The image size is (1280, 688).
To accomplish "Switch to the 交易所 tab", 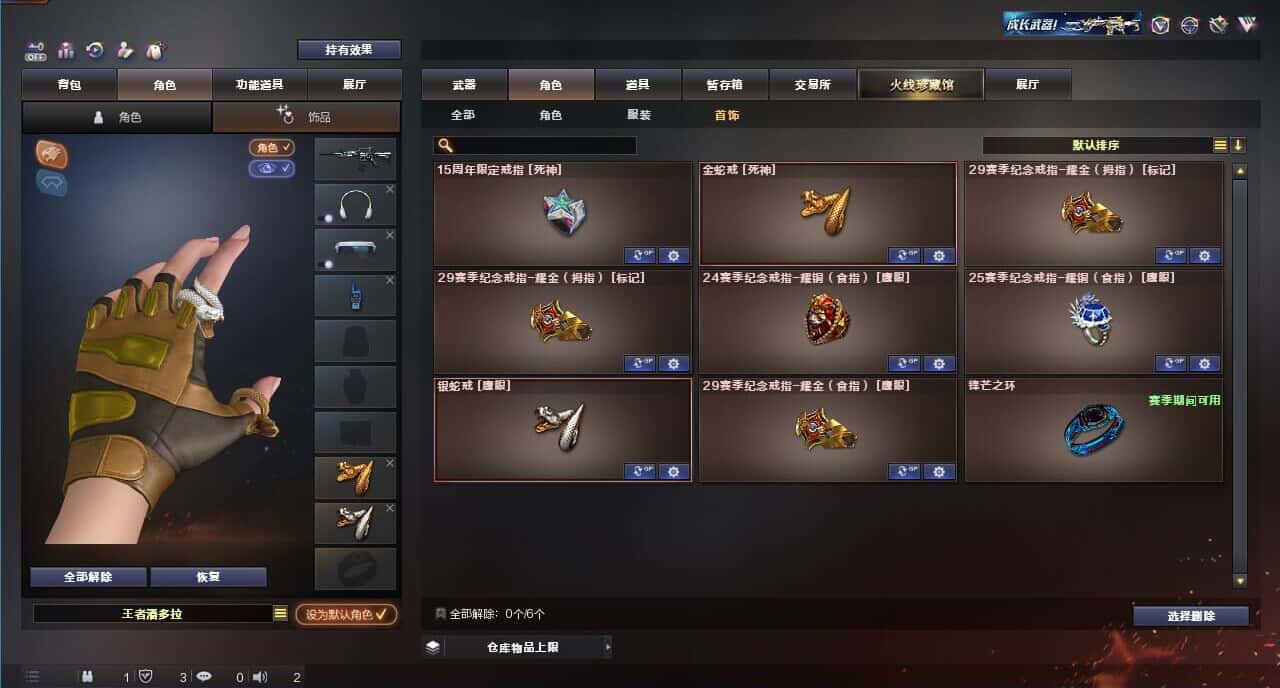I will tap(813, 85).
